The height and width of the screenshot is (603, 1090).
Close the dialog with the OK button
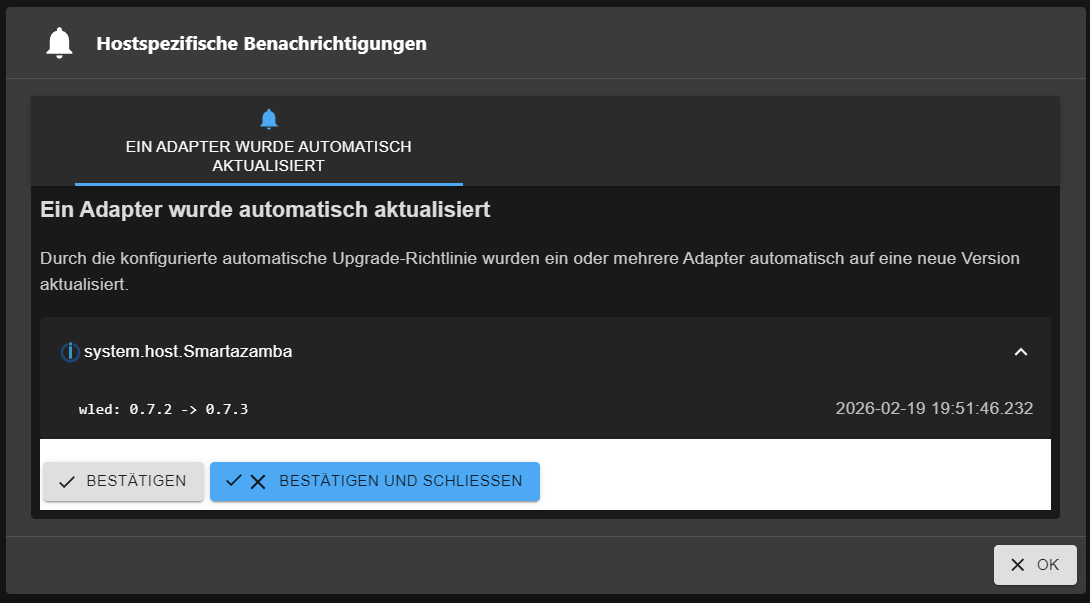1035,565
